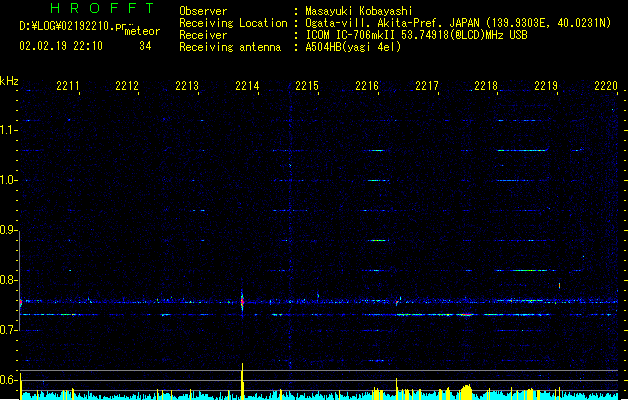Image resolution: width=629 pixels, height=400 pixels.
Task: Click the A504HB(yagi 4el) antenna text
Action: (x=353, y=47)
